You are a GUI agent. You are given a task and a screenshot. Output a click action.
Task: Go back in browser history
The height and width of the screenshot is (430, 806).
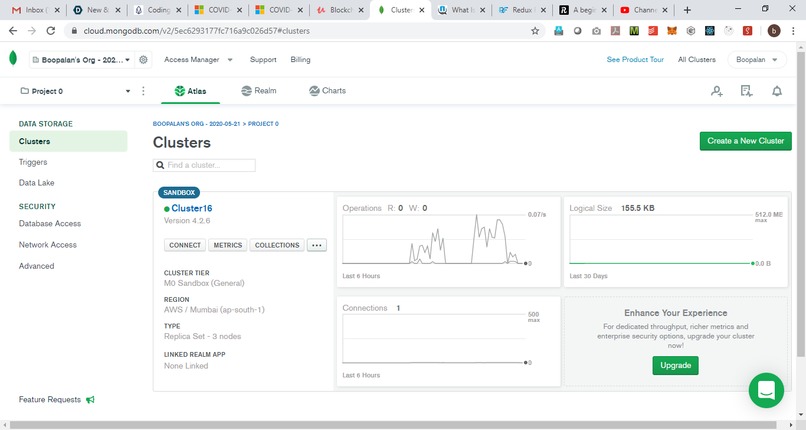(x=13, y=31)
